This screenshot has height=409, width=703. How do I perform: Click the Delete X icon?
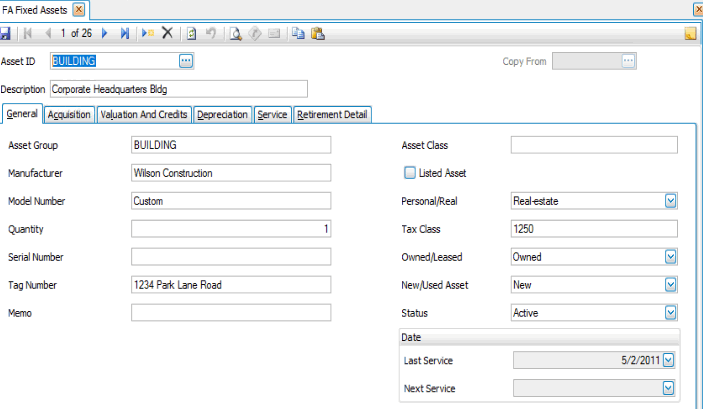coord(167,33)
